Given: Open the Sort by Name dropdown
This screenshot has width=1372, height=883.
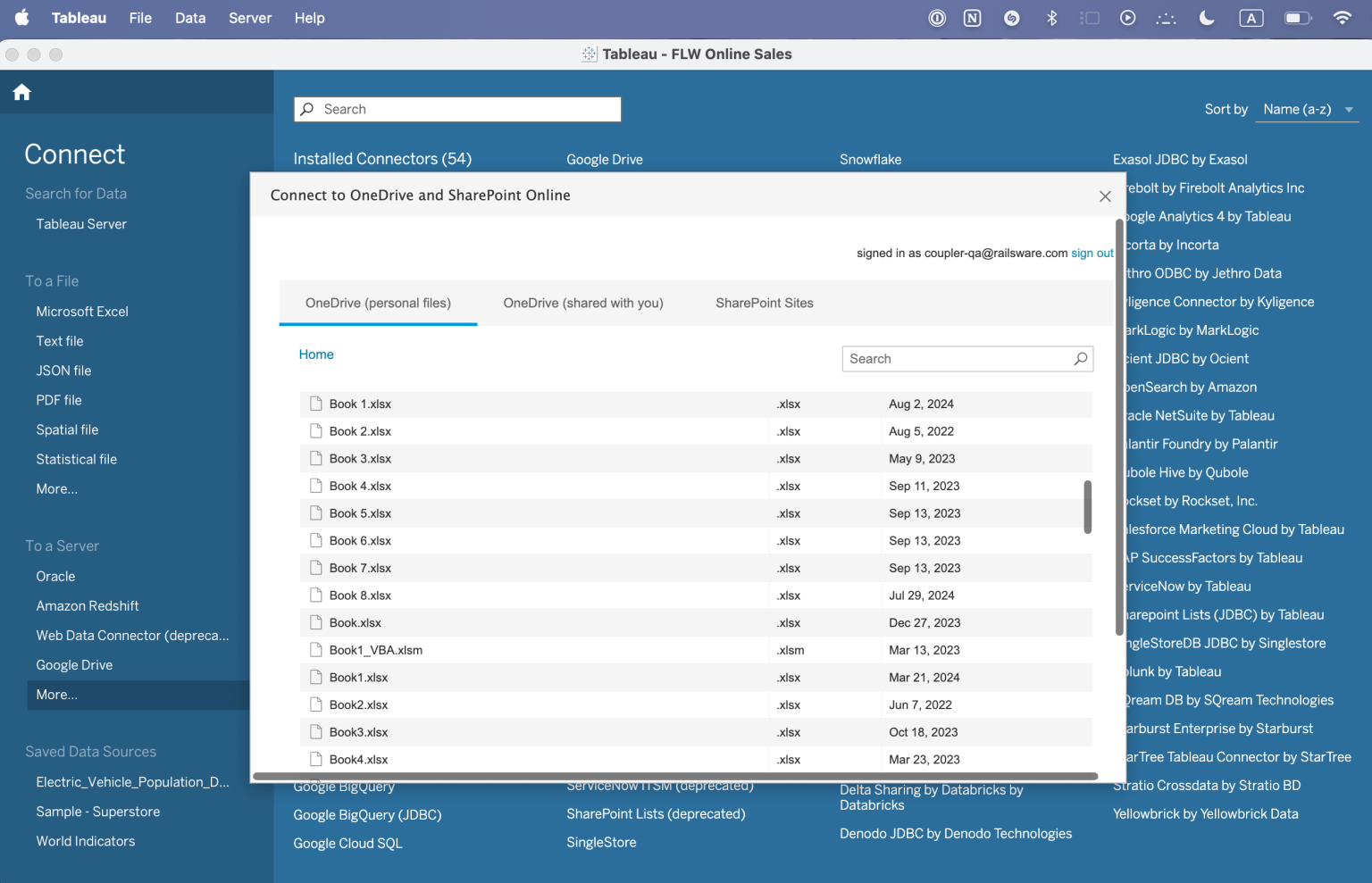Looking at the screenshot, I should tap(1307, 109).
